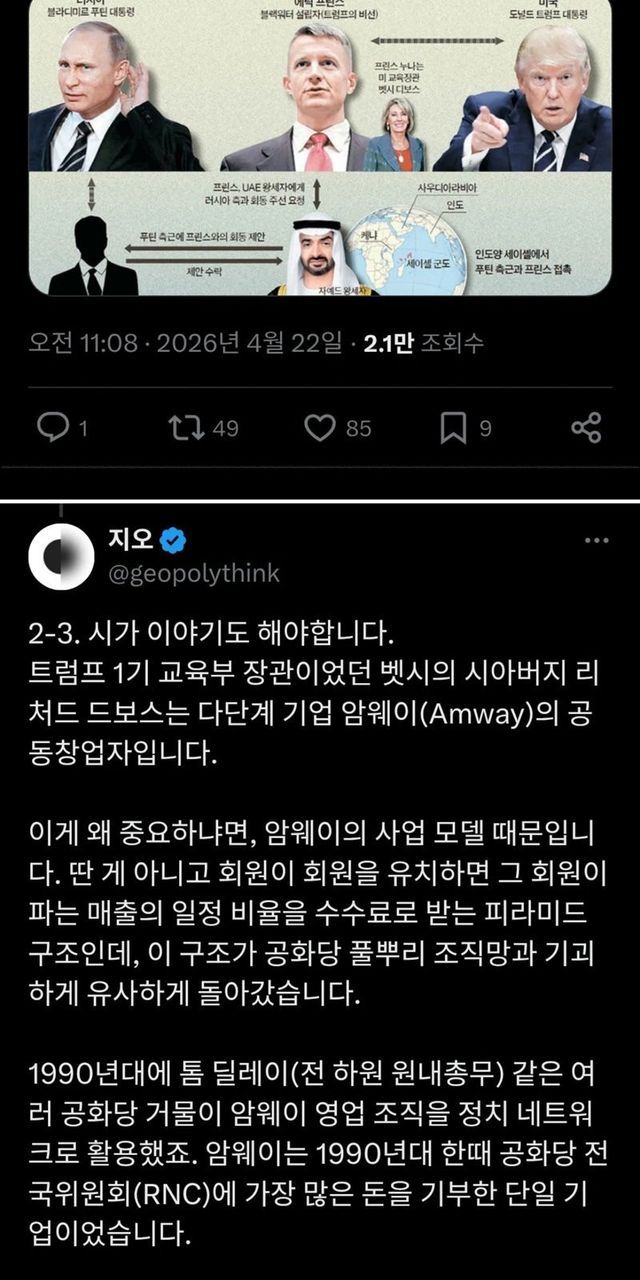Open the share icon
The image size is (640, 1280).
click(586, 428)
